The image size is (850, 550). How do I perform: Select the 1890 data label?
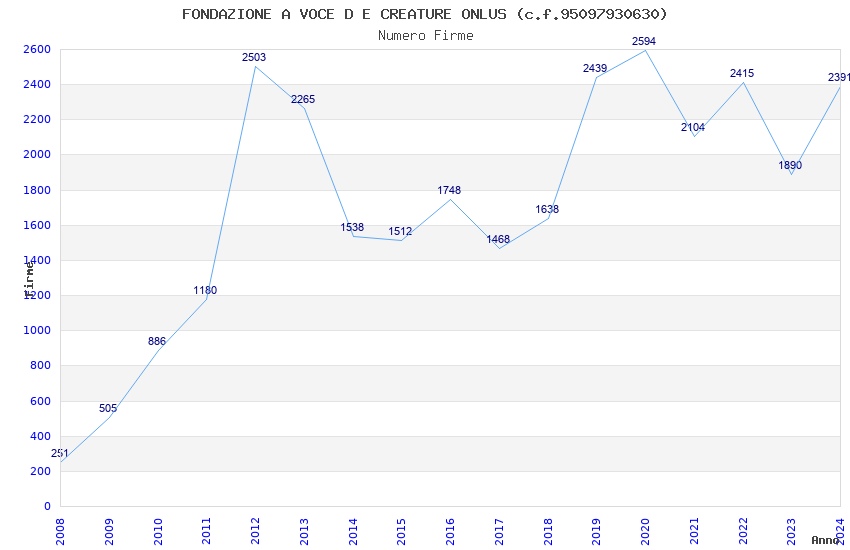(x=790, y=165)
